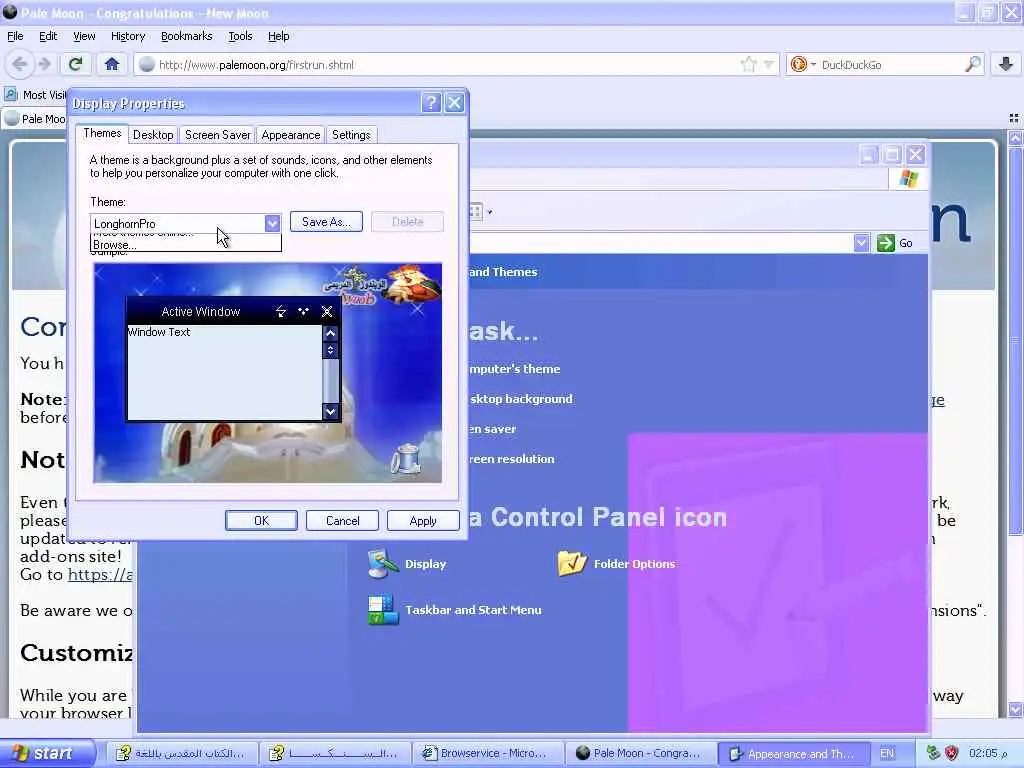
Task: Click 'Change the screen resolution' task link
Action: [511, 459]
